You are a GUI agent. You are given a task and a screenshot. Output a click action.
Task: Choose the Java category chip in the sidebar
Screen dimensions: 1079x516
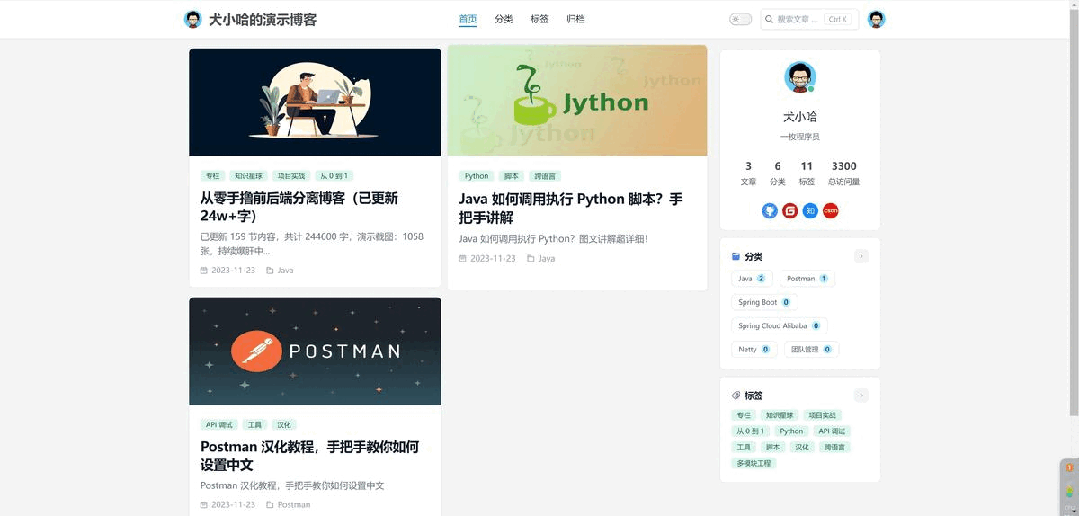(x=751, y=279)
